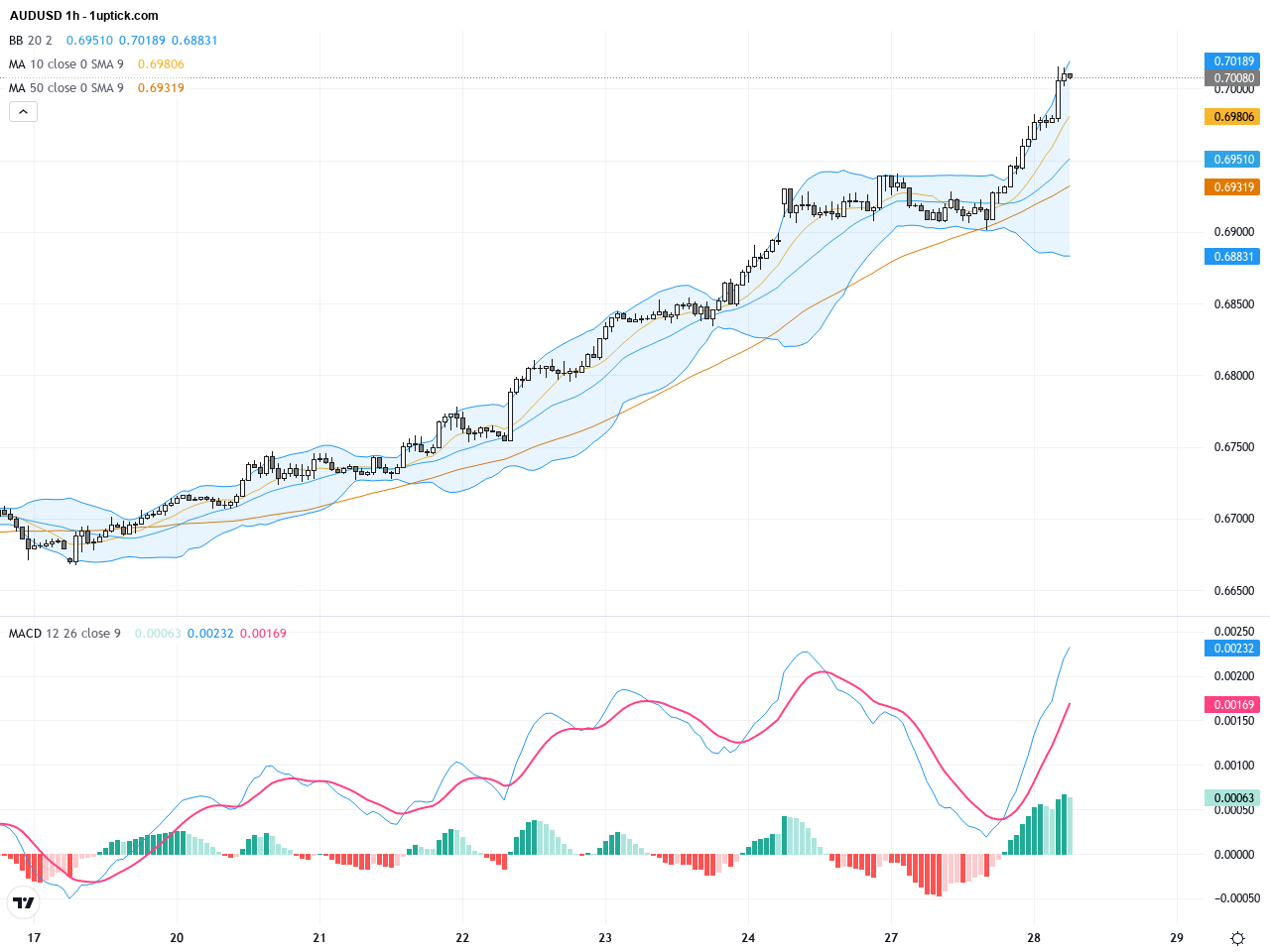Click the 0.68000 price scale level
This screenshot has width=1270, height=952.
pyautogui.click(x=1233, y=376)
